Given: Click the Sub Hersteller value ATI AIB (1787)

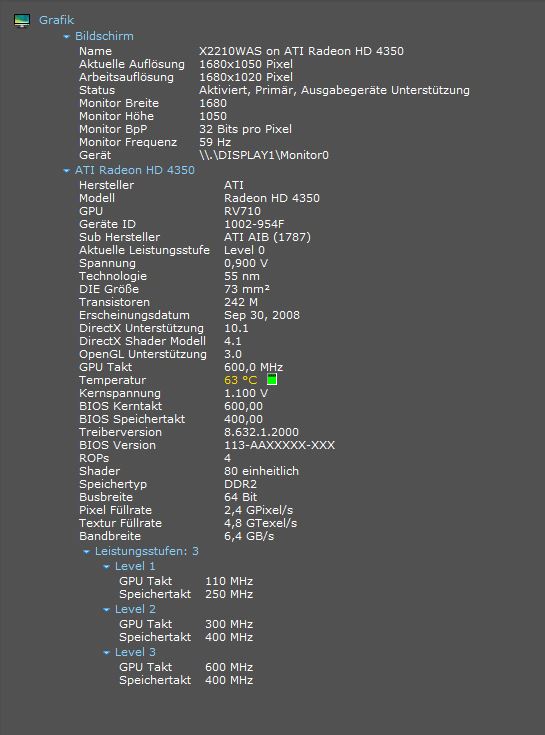Looking at the screenshot, I should [x=267, y=237].
